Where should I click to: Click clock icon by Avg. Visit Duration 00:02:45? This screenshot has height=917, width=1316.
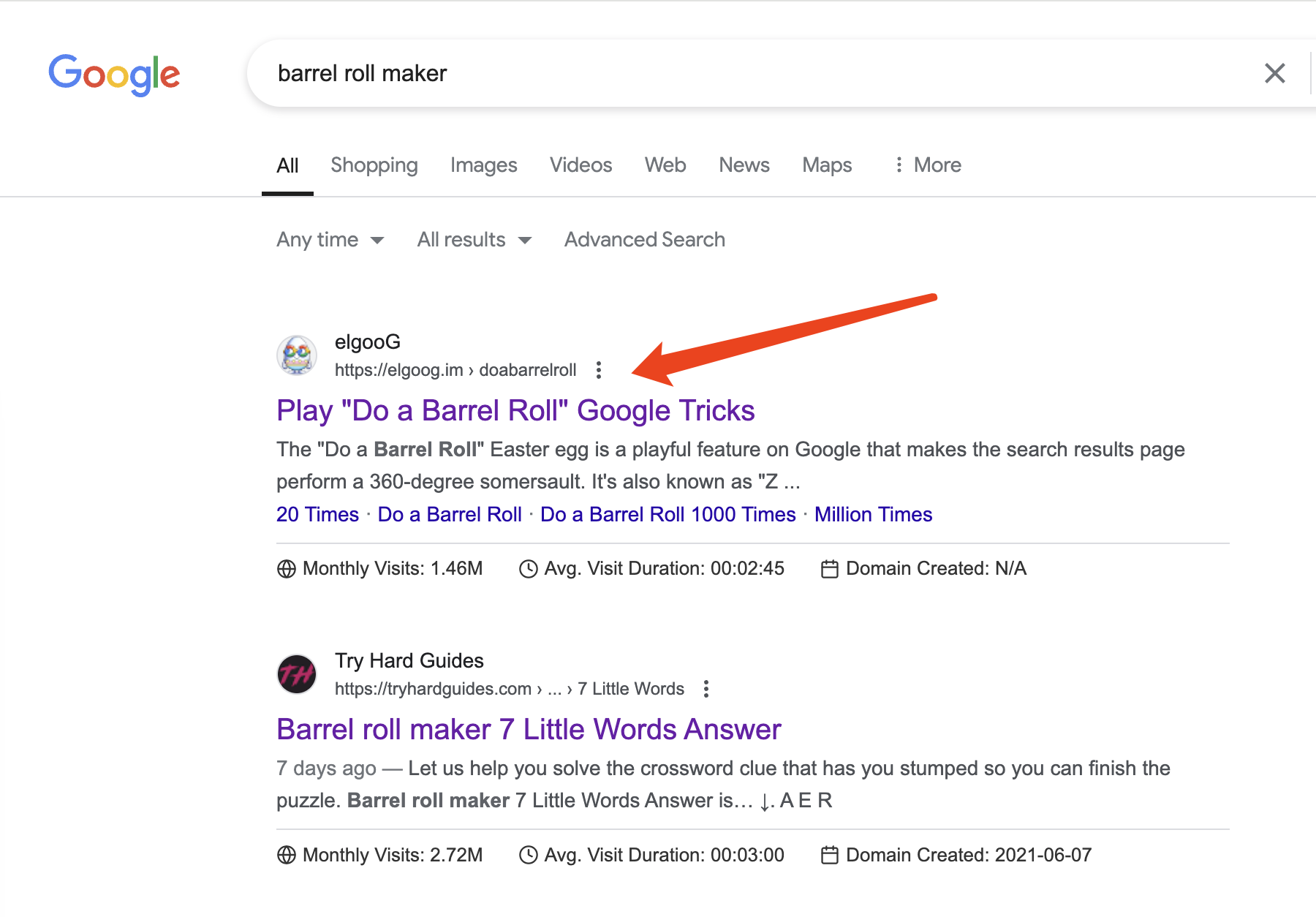pyautogui.click(x=528, y=569)
